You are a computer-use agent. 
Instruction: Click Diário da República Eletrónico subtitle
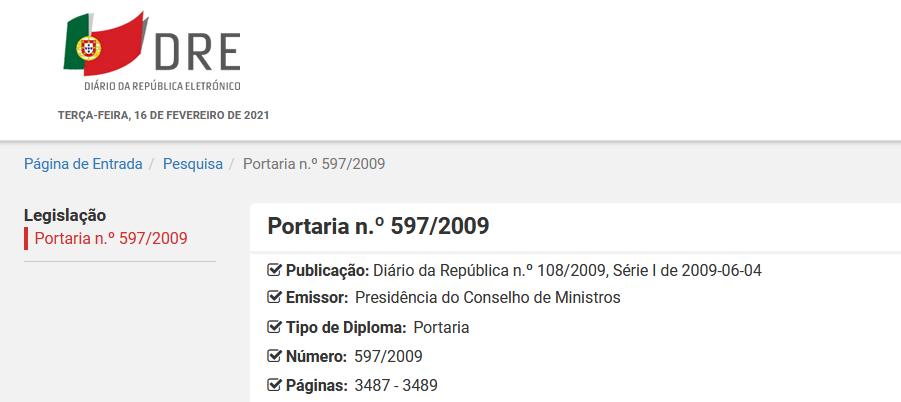pos(163,86)
